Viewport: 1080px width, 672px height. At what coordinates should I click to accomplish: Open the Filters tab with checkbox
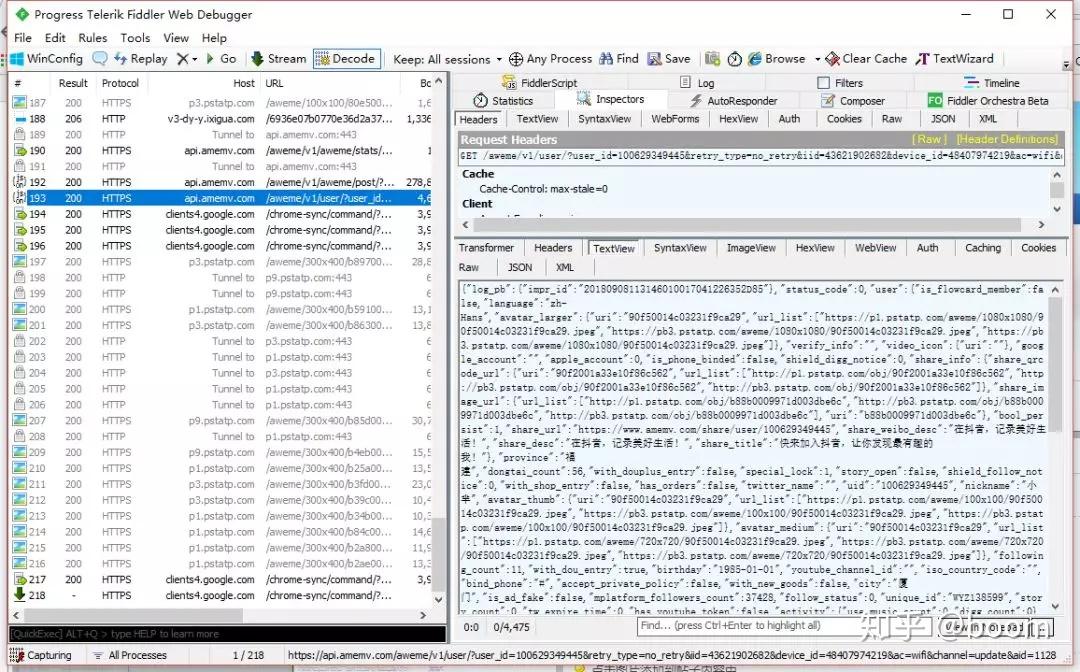(x=840, y=83)
